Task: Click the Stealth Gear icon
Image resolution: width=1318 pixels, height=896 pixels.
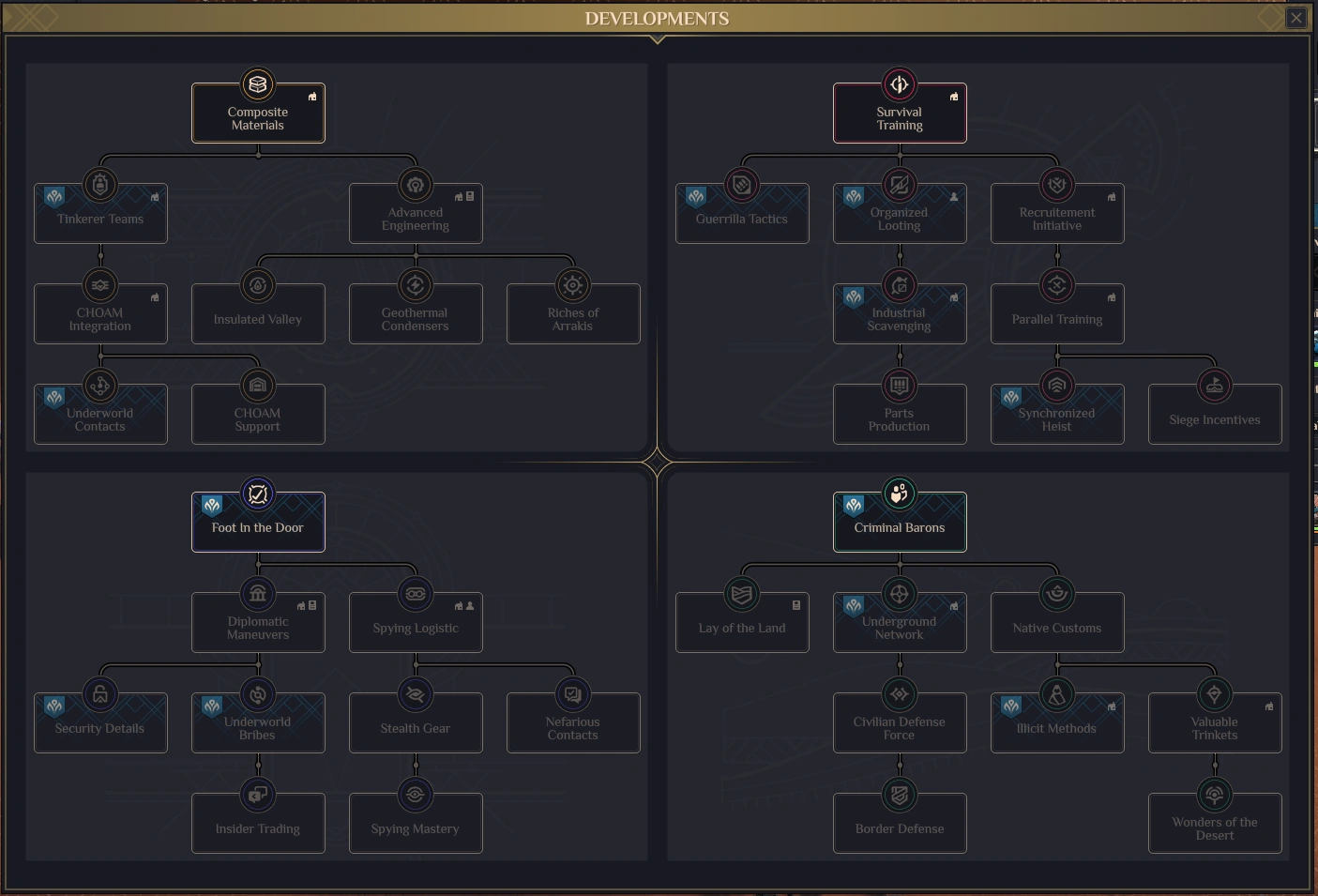Action: coord(416,694)
